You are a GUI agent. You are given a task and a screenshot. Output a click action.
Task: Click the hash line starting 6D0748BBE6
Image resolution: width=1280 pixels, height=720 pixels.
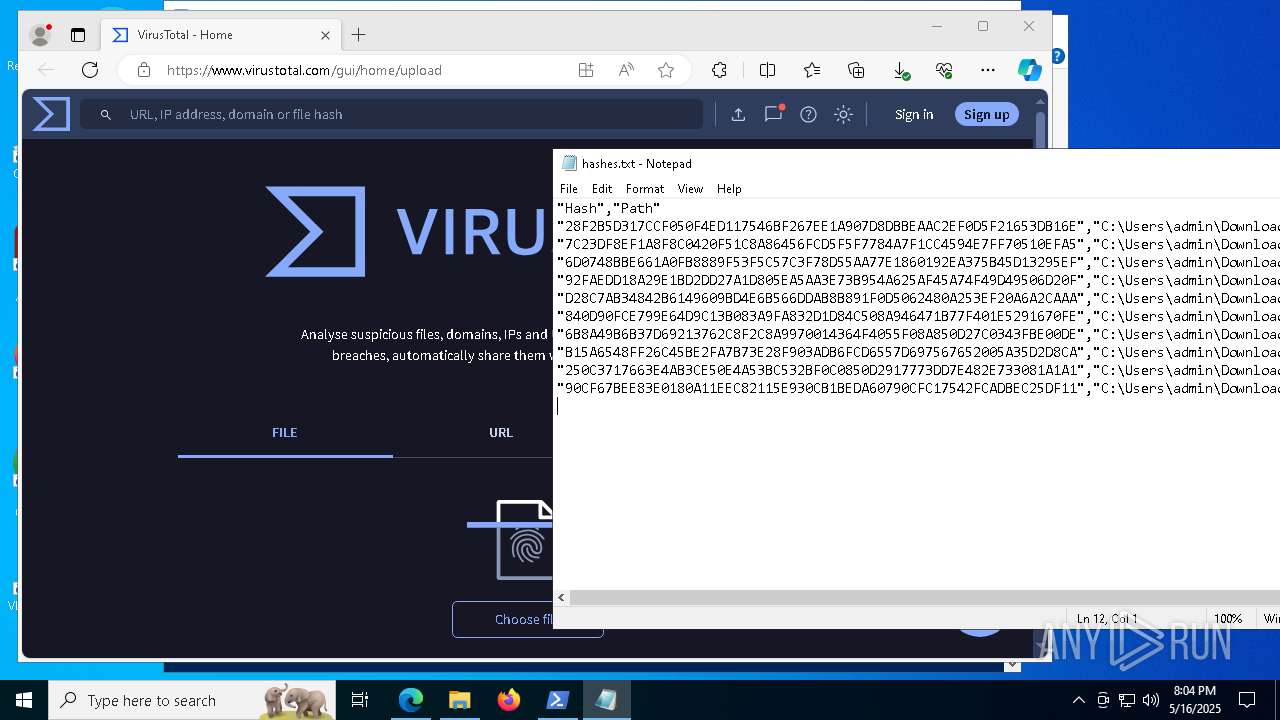coord(918,262)
